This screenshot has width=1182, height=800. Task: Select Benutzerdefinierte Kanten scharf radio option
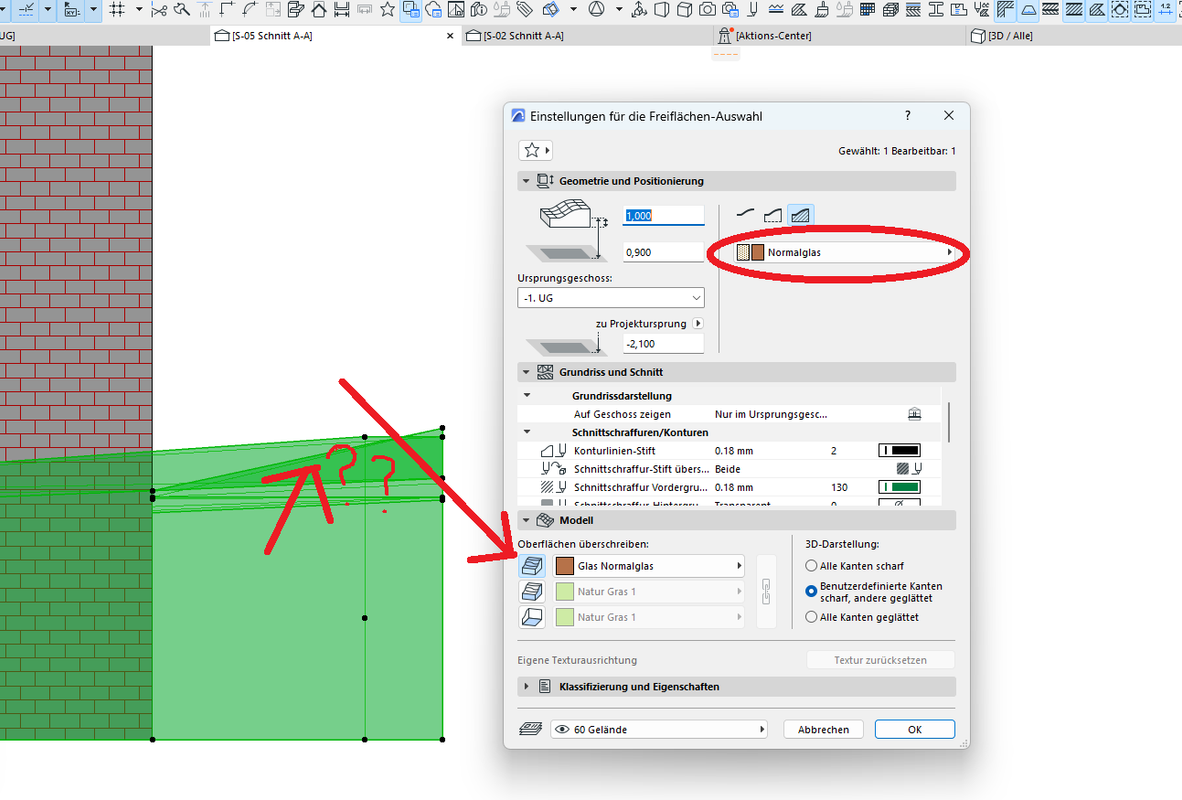point(811,591)
